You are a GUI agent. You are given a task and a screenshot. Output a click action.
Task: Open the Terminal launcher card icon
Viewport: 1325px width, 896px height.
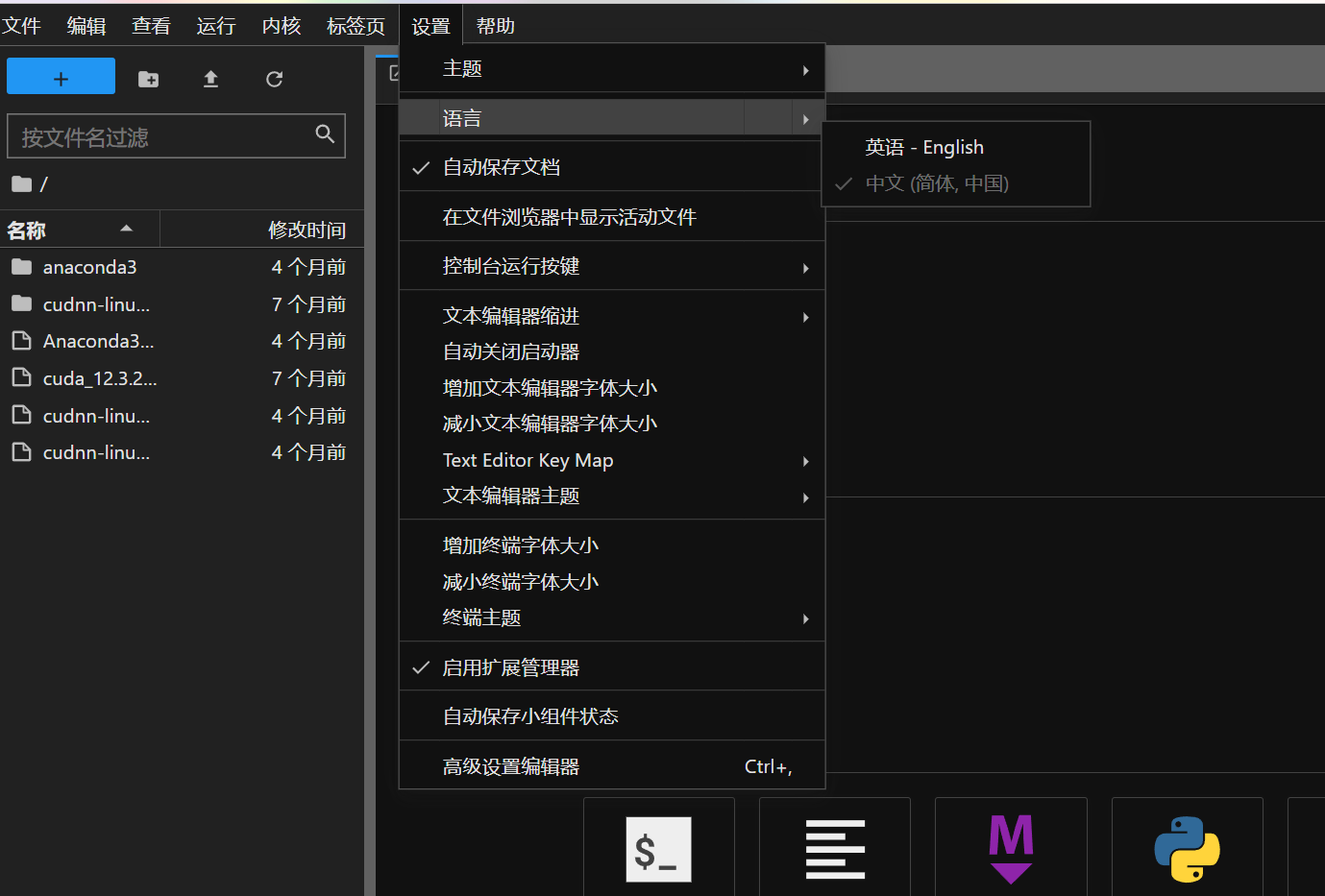[658, 849]
